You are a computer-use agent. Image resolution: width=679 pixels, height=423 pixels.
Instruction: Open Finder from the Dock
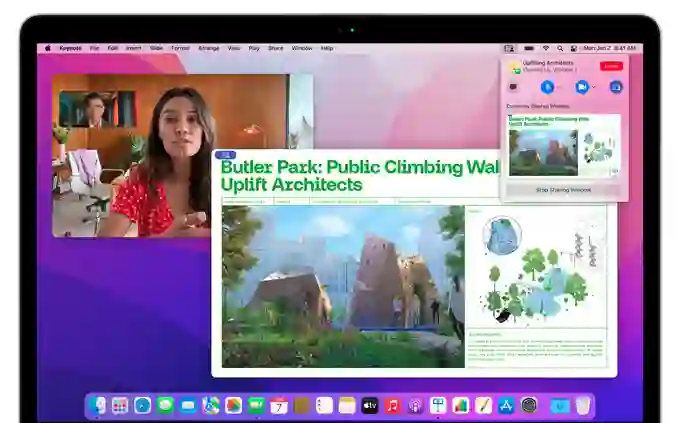pos(98,405)
